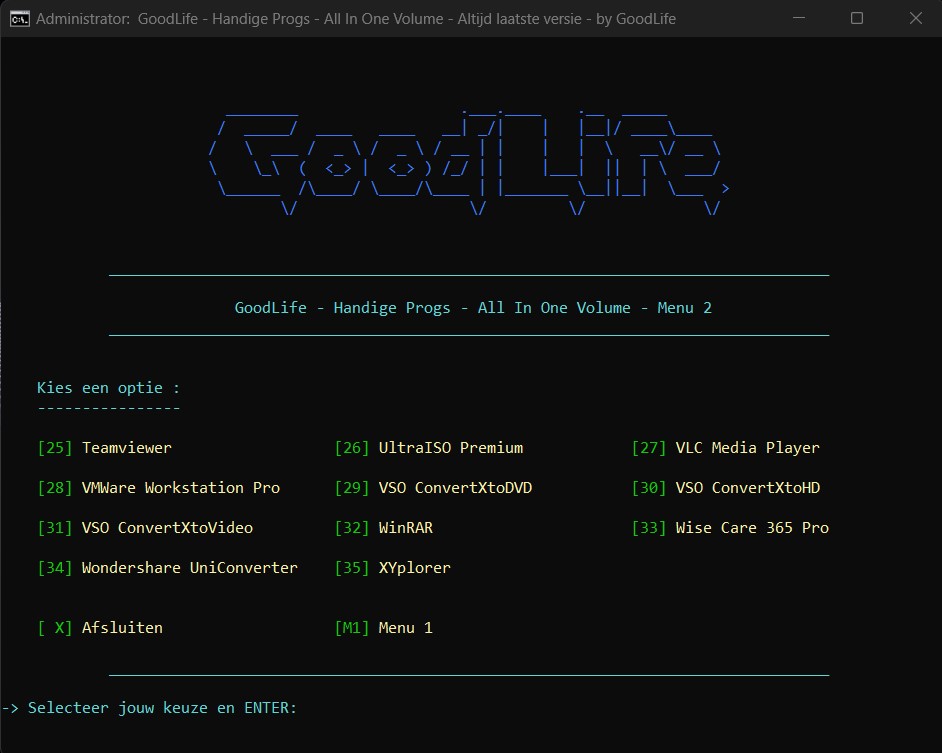This screenshot has width=942, height=753.
Task: Click the [29] option number
Action: [x=351, y=487]
